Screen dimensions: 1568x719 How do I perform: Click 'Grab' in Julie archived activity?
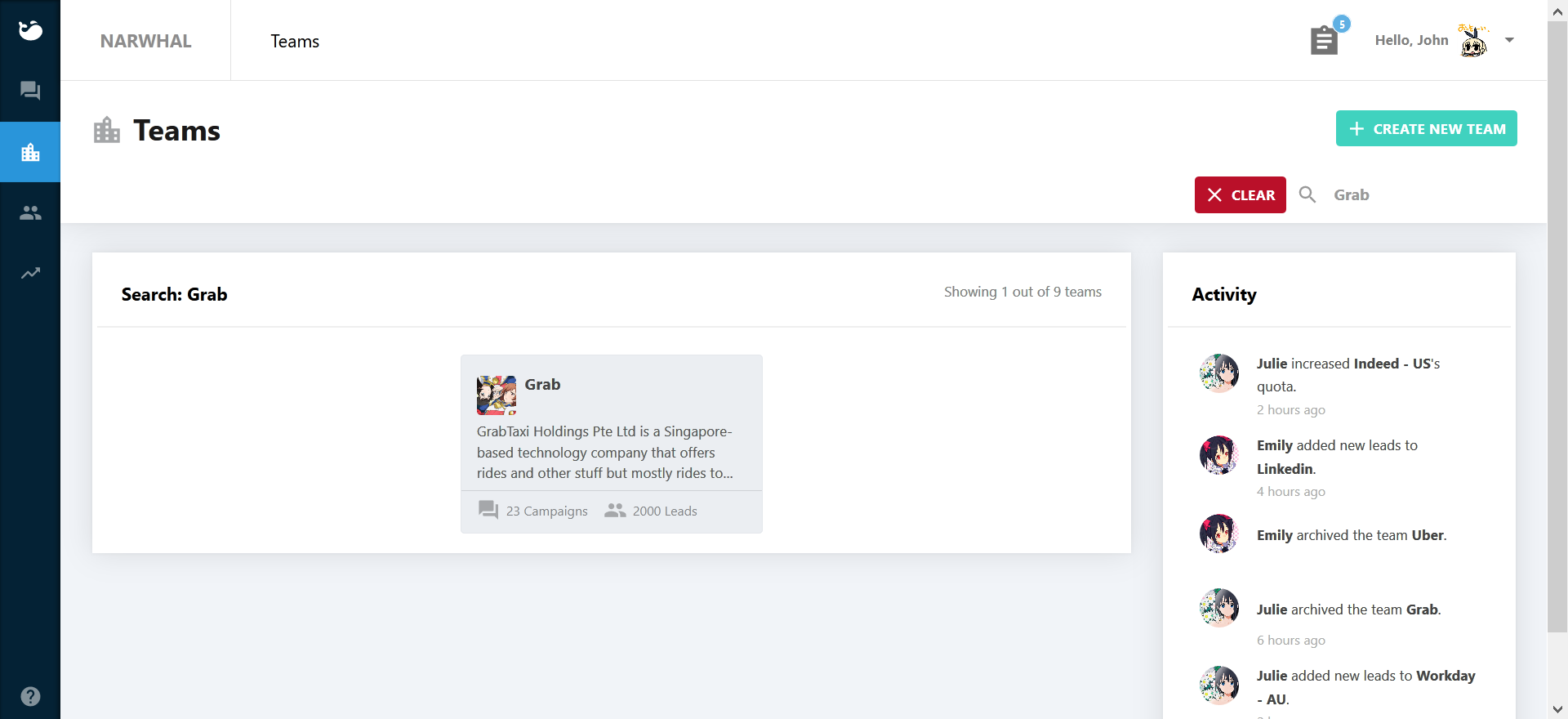(x=1422, y=610)
